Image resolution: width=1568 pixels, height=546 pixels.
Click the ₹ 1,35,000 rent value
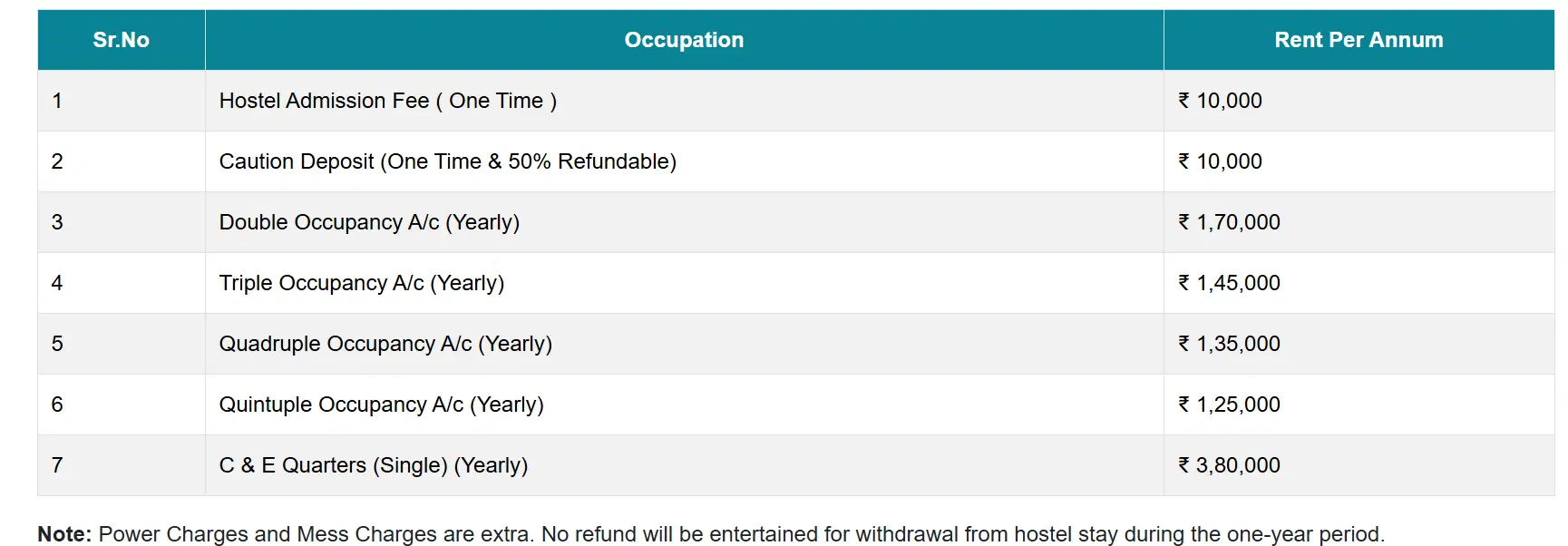click(1229, 344)
